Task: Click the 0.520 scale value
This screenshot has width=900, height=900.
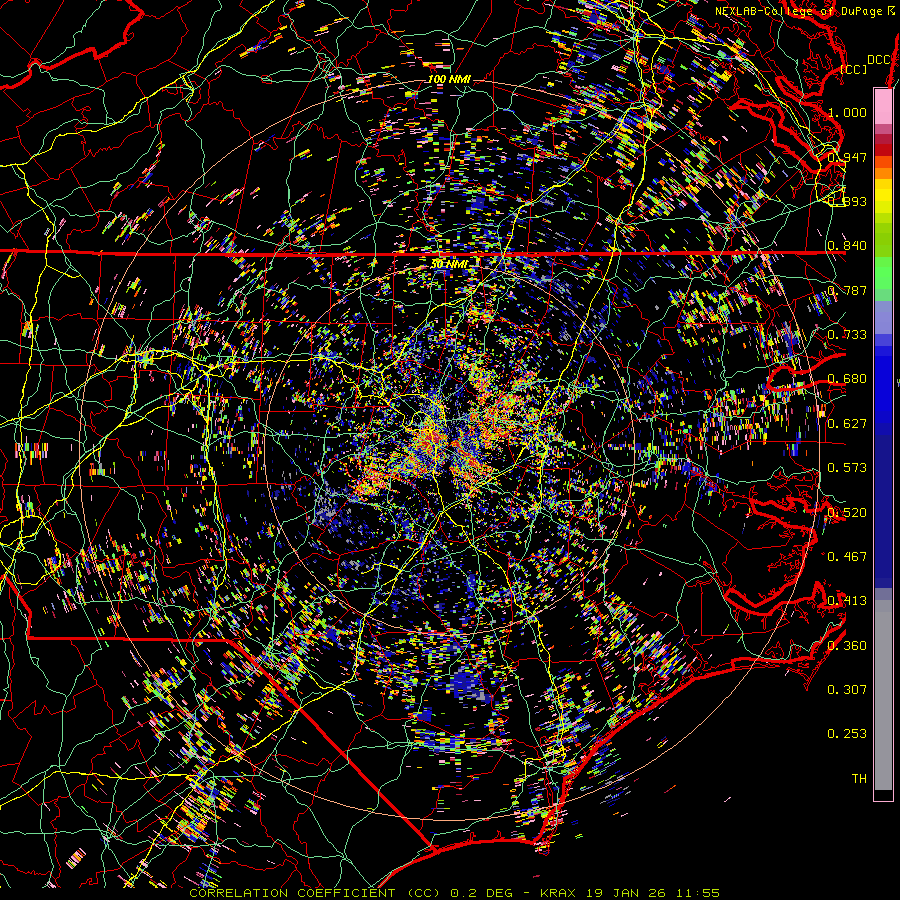Action: (847, 513)
